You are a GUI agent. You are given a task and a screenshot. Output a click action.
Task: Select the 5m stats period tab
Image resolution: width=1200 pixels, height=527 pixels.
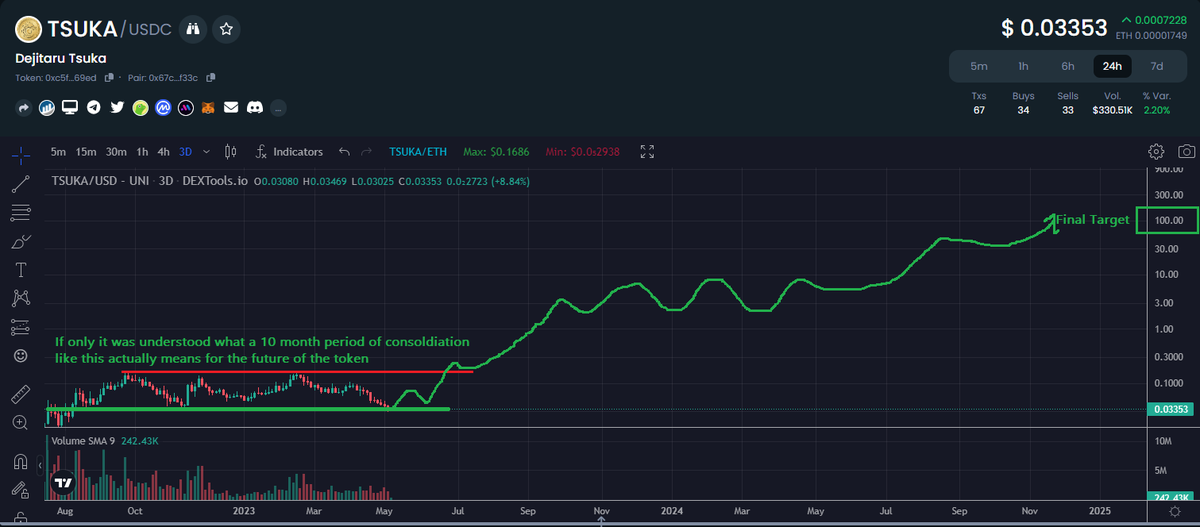979,66
